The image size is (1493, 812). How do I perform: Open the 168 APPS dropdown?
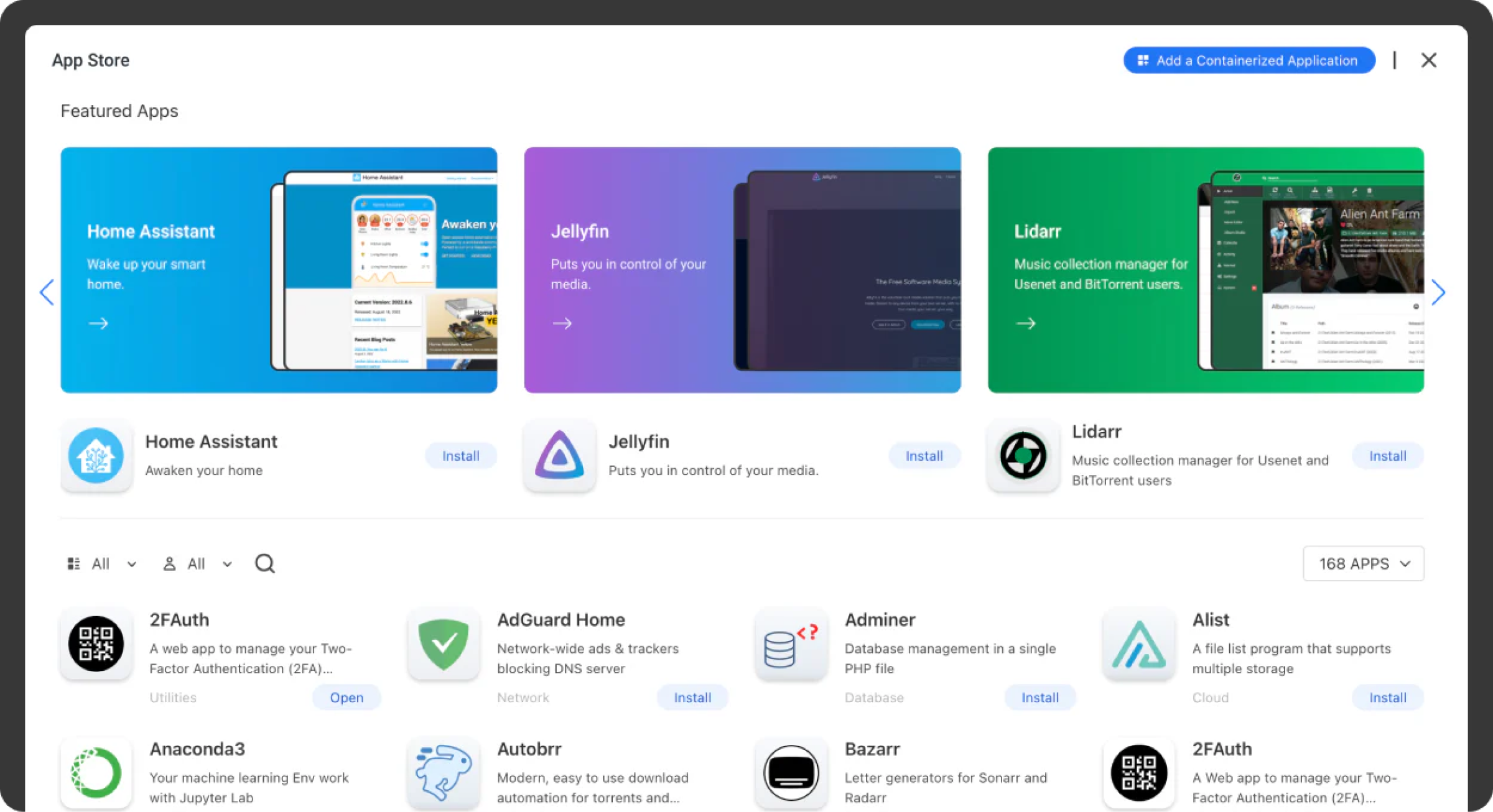[1363, 563]
